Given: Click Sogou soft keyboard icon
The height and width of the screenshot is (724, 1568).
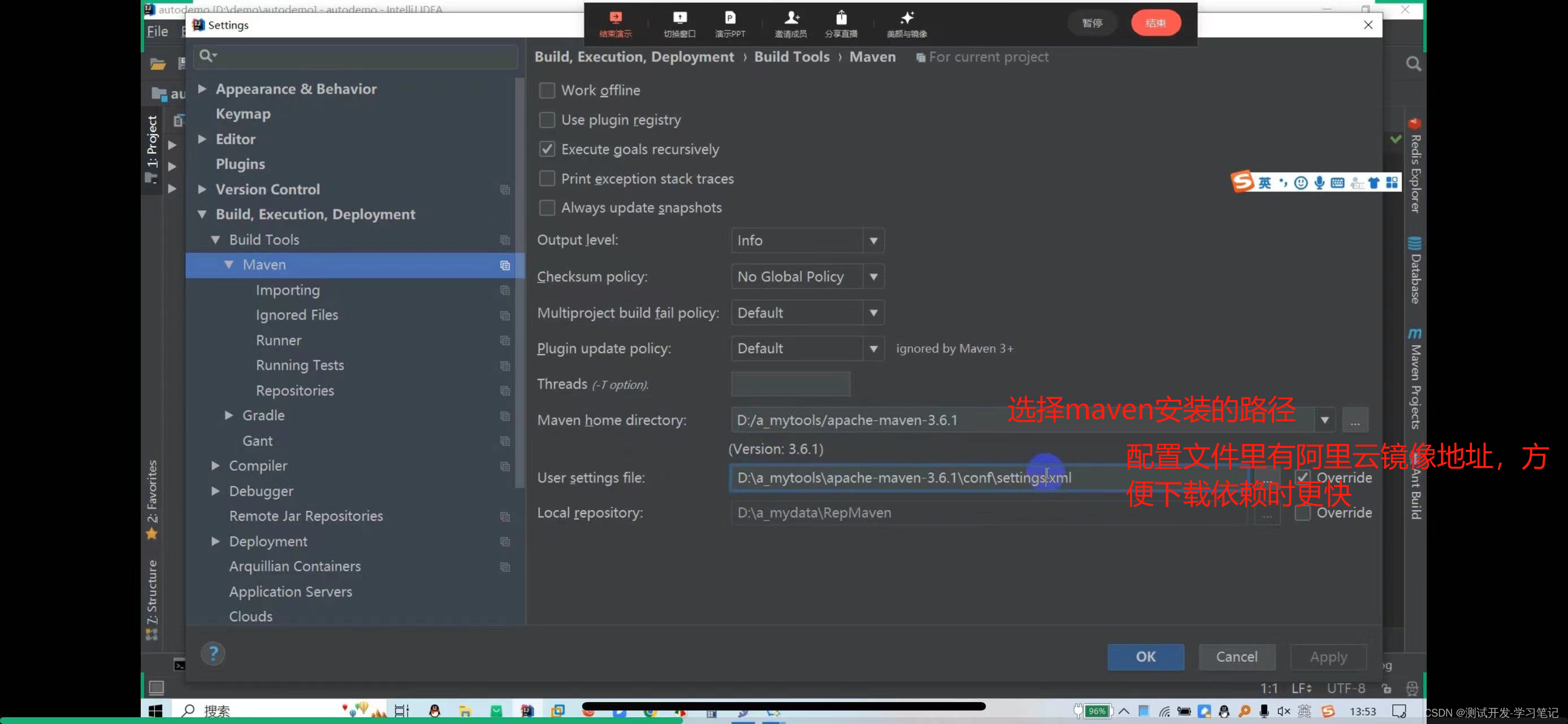Looking at the screenshot, I should (1337, 183).
